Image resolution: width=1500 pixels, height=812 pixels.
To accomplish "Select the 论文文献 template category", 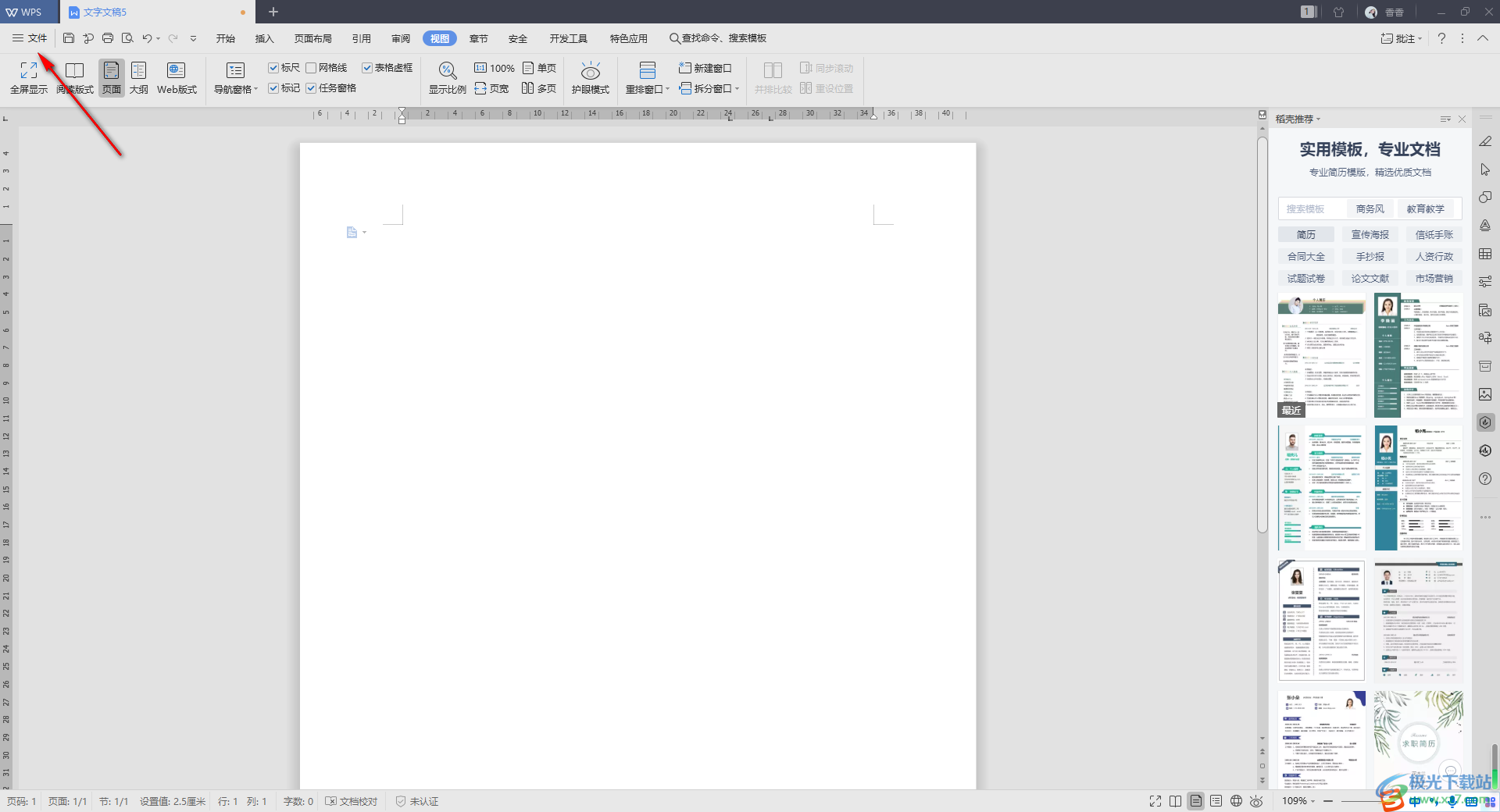I will pyautogui.click(x=1370, y=278).
